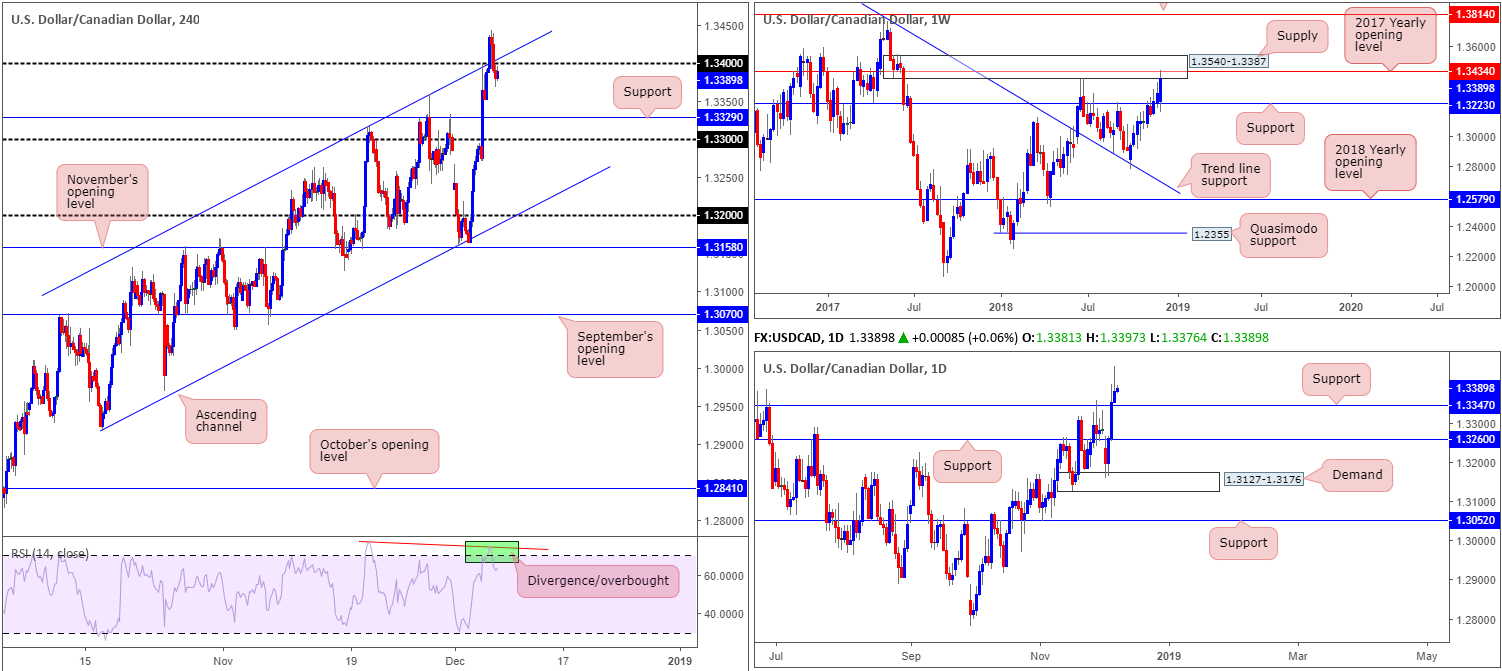Click the green highlighted box on the RSI panel
This screenshot has height=671, width=1502.
tap(492, 552)
